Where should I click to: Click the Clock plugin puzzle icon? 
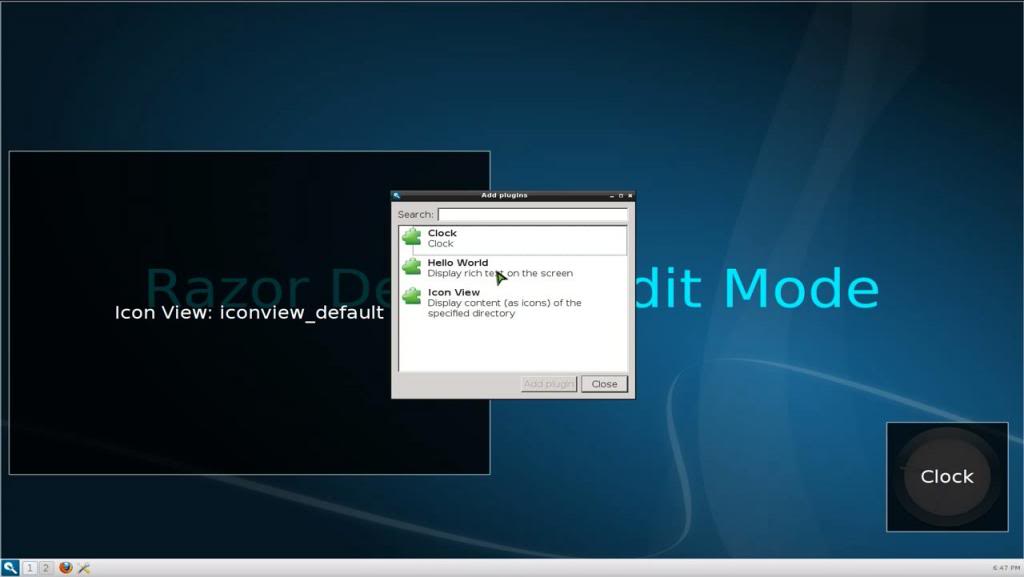411,238
